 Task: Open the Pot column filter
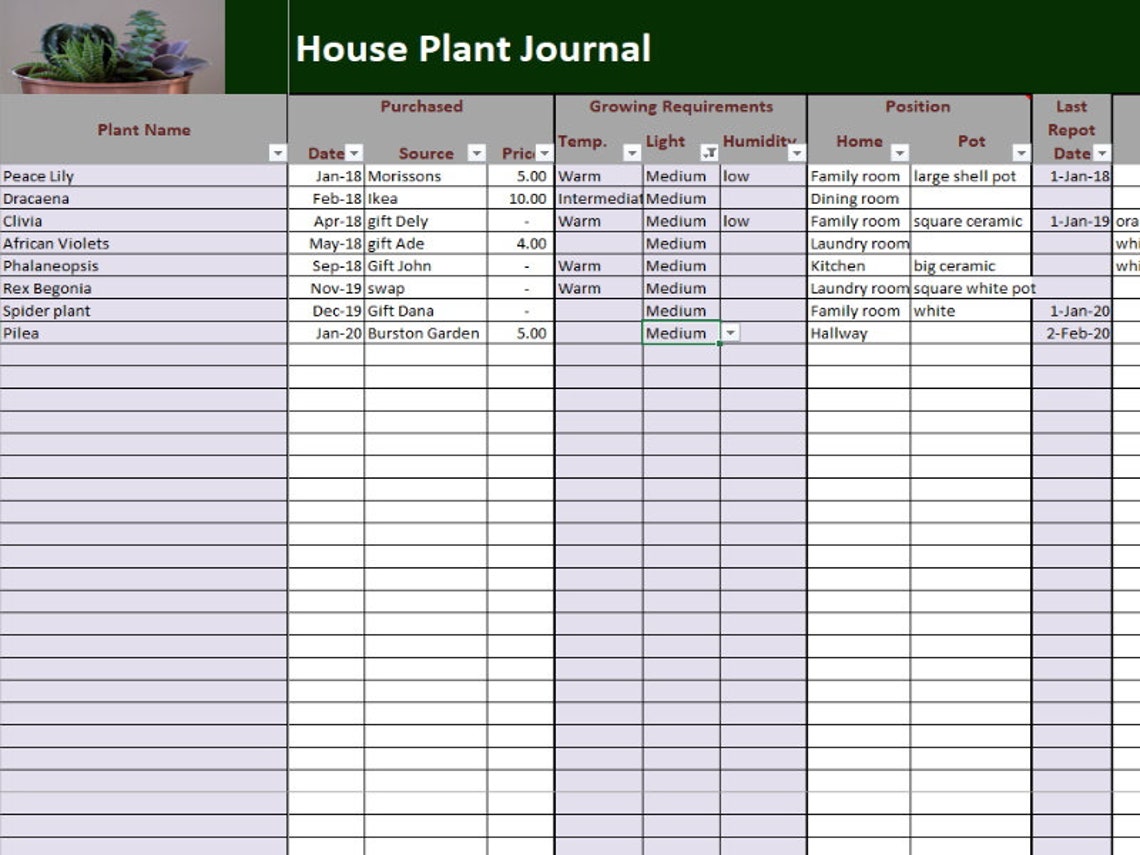(1021, 154)
